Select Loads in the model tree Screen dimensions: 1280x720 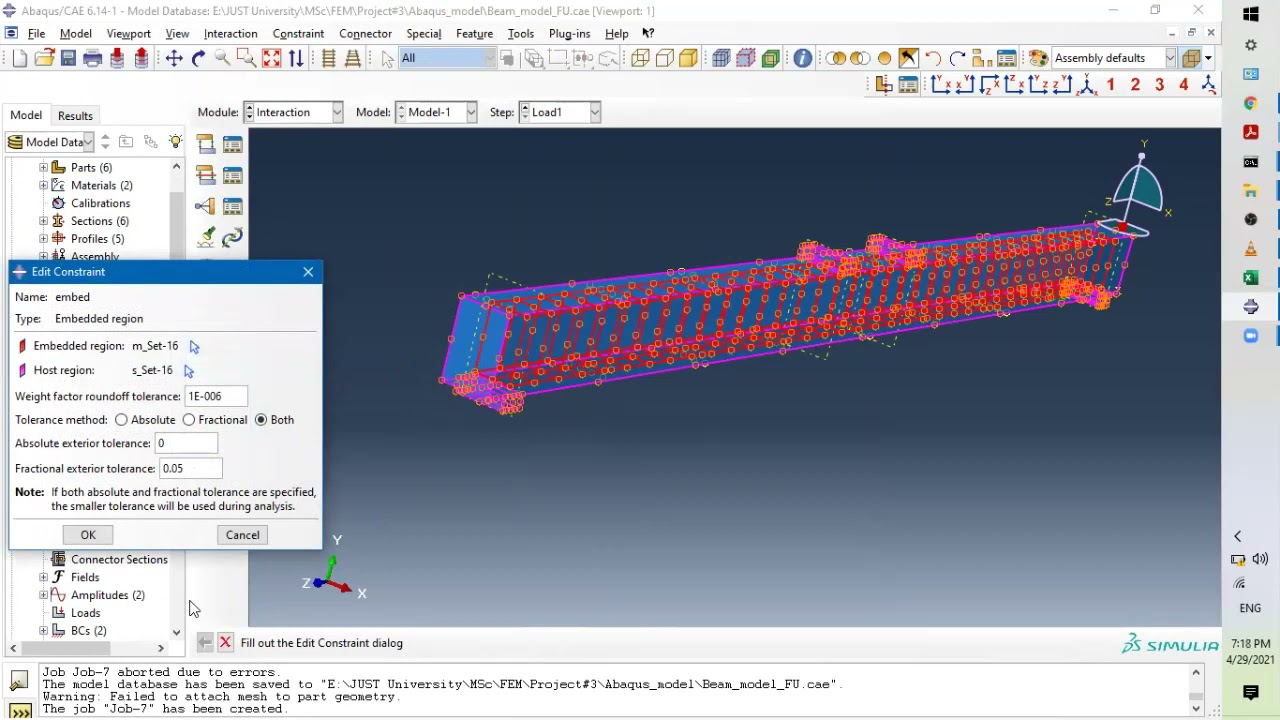(x=86, y=613)
